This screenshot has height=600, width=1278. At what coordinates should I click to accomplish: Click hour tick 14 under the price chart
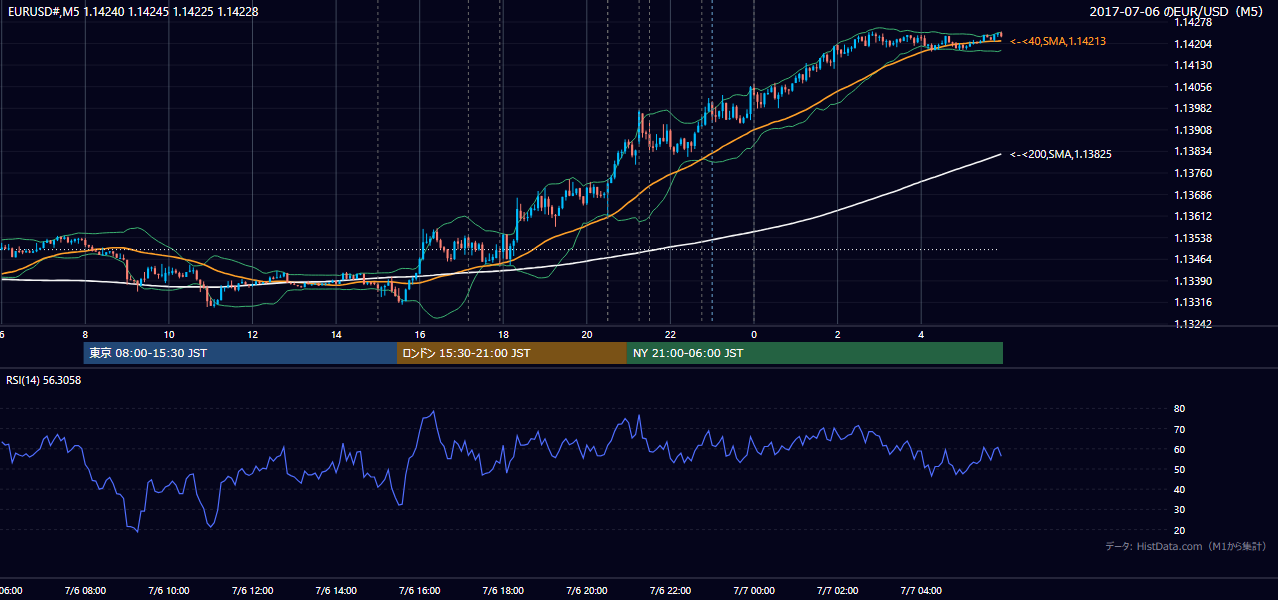(x=336, y=334)
